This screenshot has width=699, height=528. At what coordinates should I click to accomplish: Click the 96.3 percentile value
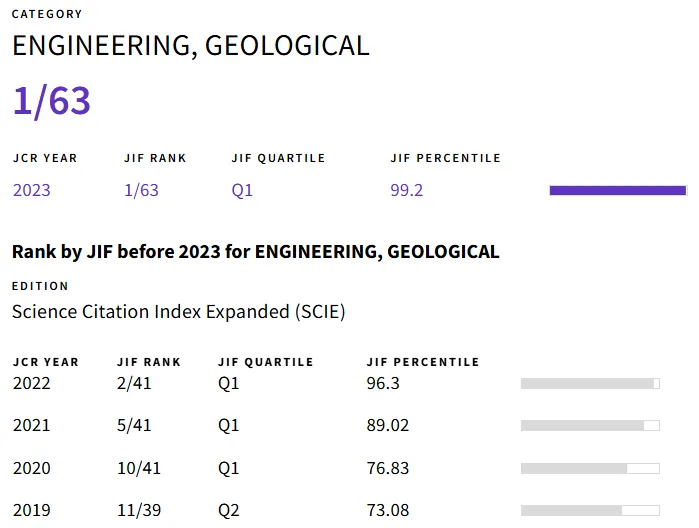click(383, 382)
